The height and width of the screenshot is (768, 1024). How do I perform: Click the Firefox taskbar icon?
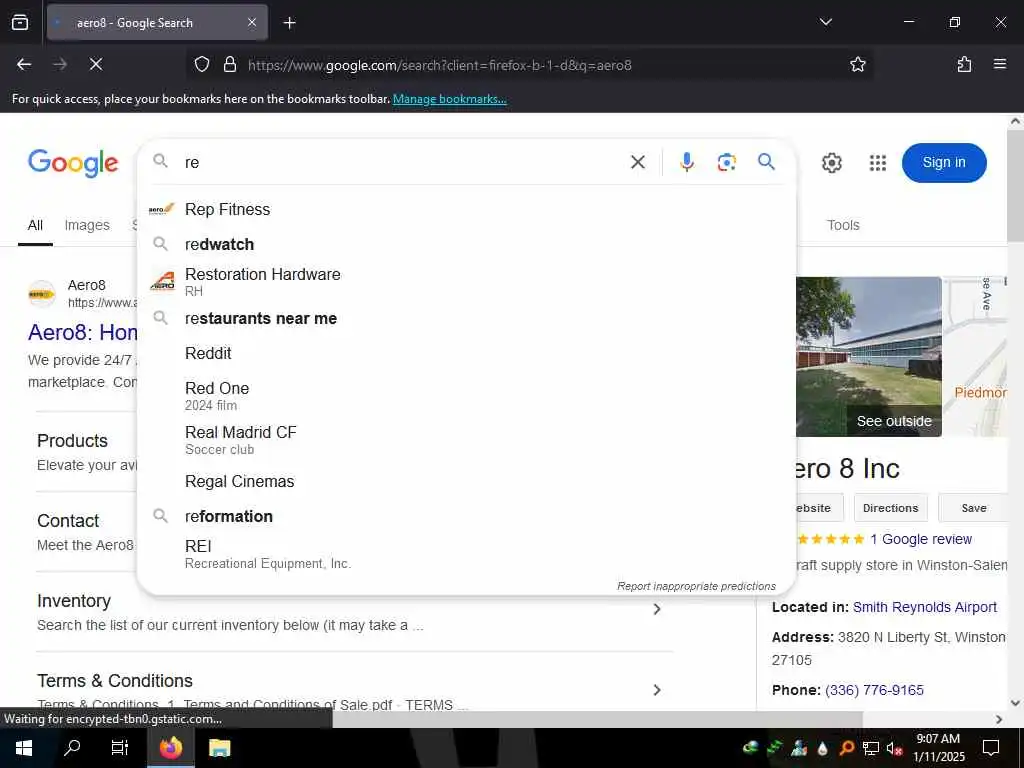[170, 748]
